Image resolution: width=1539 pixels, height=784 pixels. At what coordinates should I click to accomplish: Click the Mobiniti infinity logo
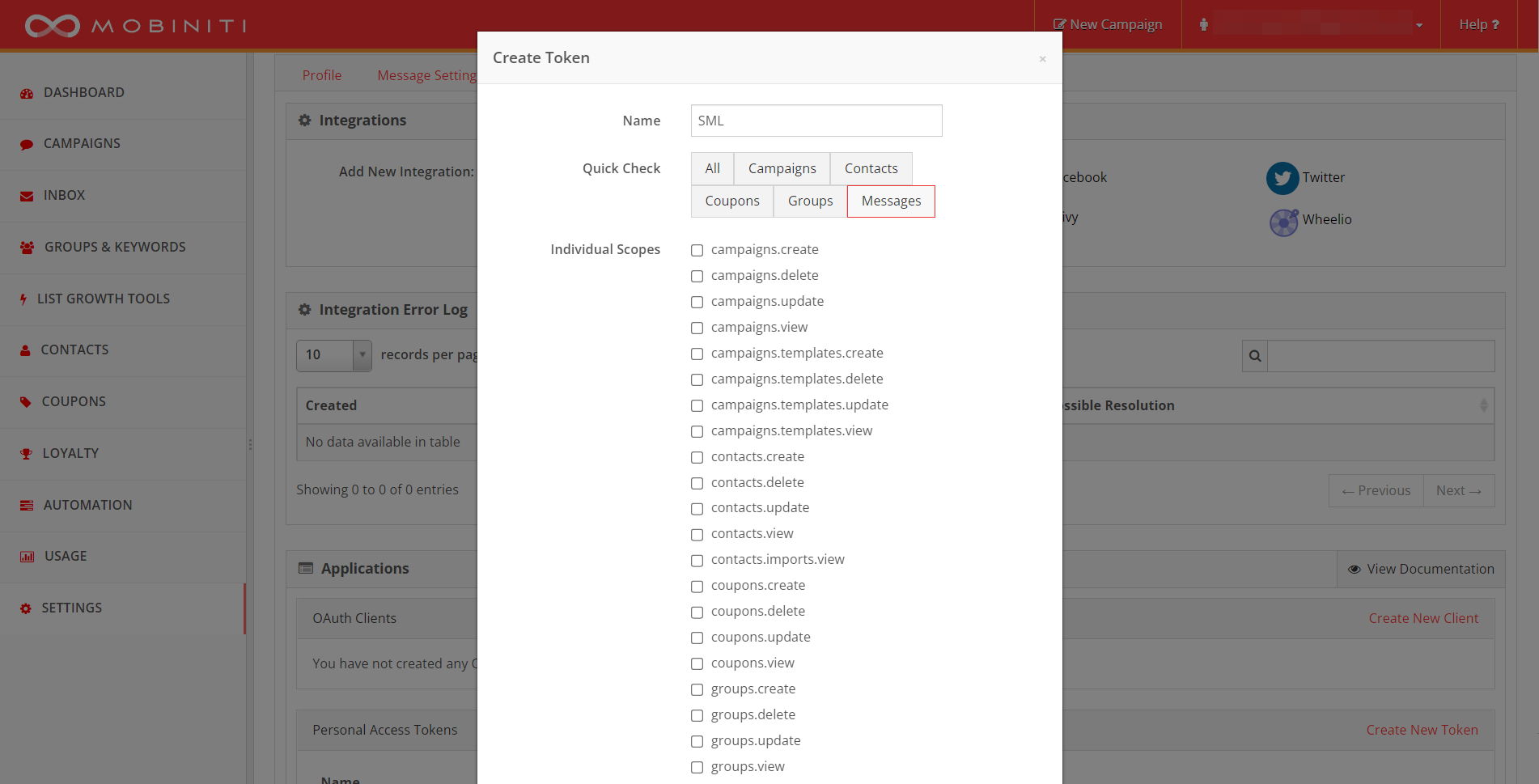click(x=53, y=26)
